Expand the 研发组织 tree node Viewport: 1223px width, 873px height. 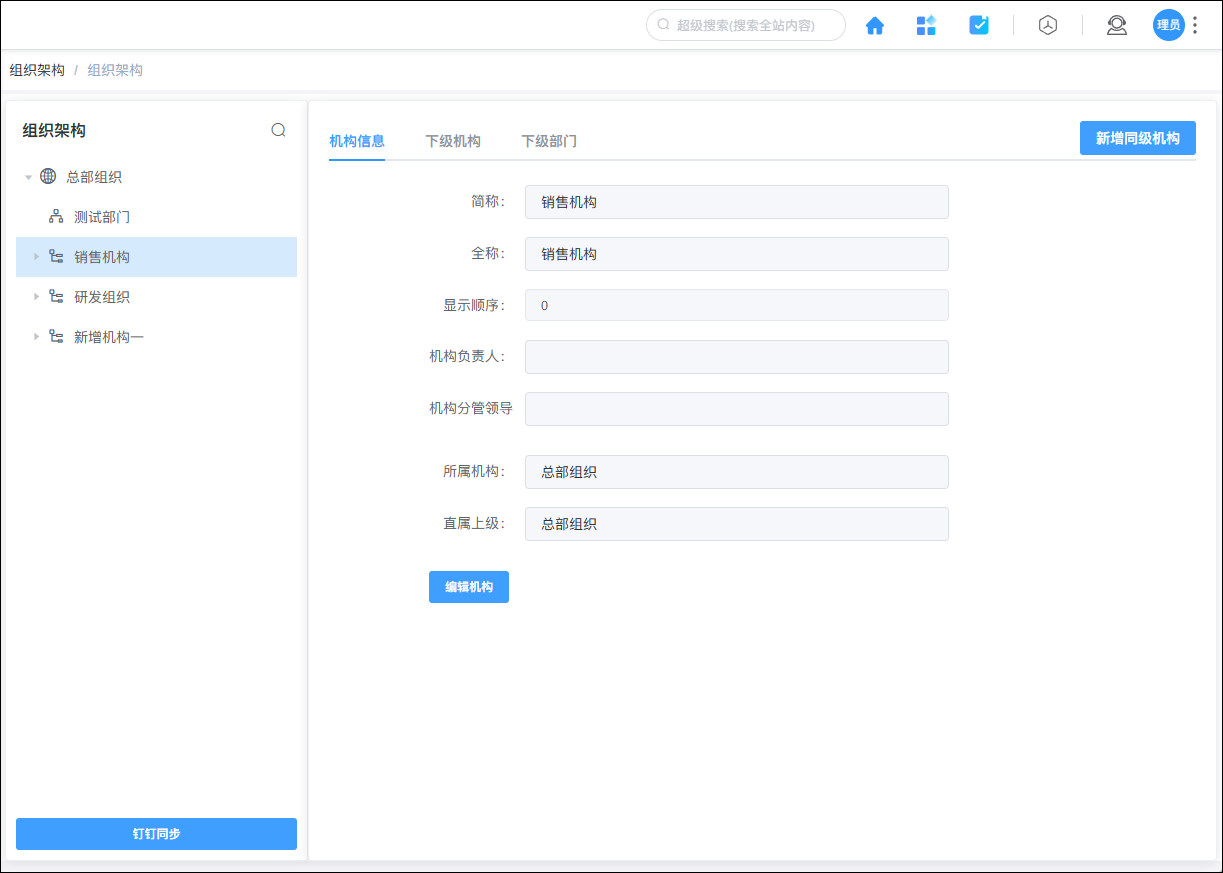36,296
